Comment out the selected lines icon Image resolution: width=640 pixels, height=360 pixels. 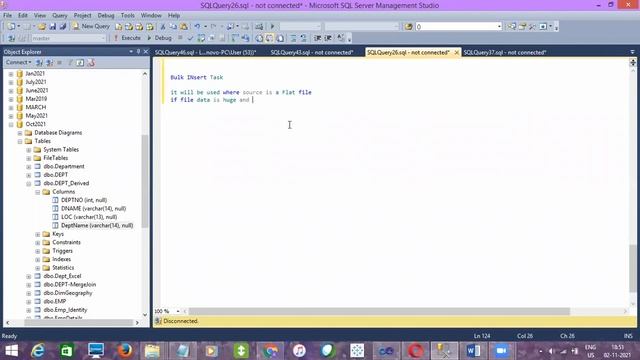[x=293, y=38]
